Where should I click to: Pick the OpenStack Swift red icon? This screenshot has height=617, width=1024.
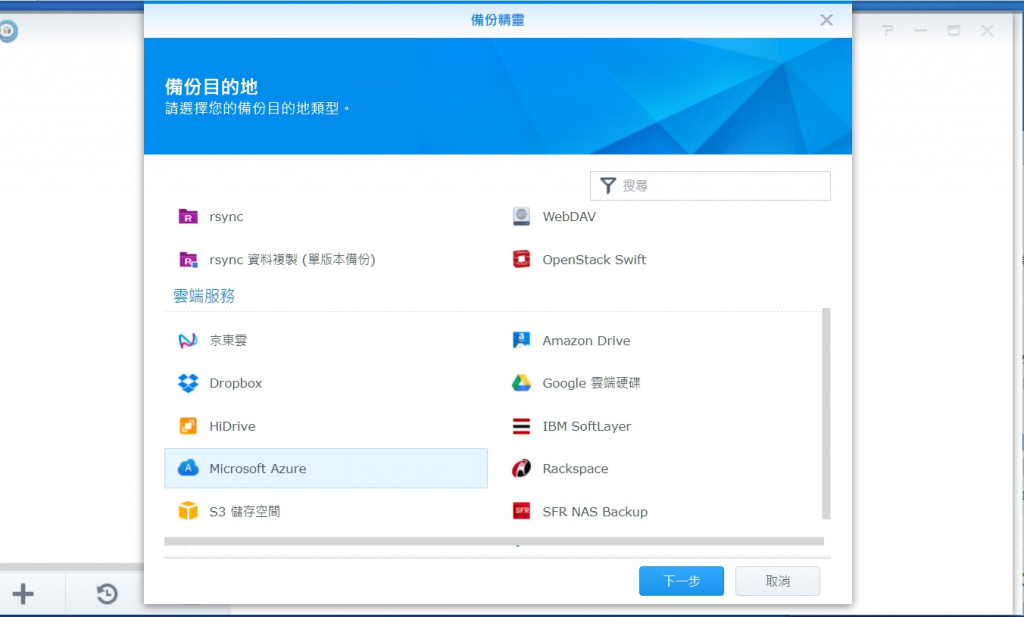coord(521,259)
